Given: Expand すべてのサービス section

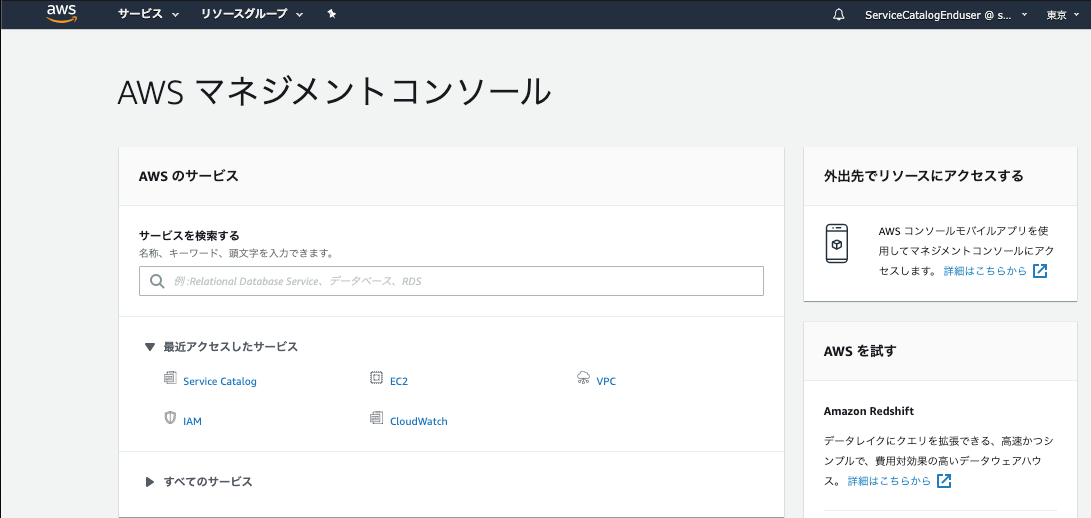Looking at the screenshot, I should pos(198,481).
